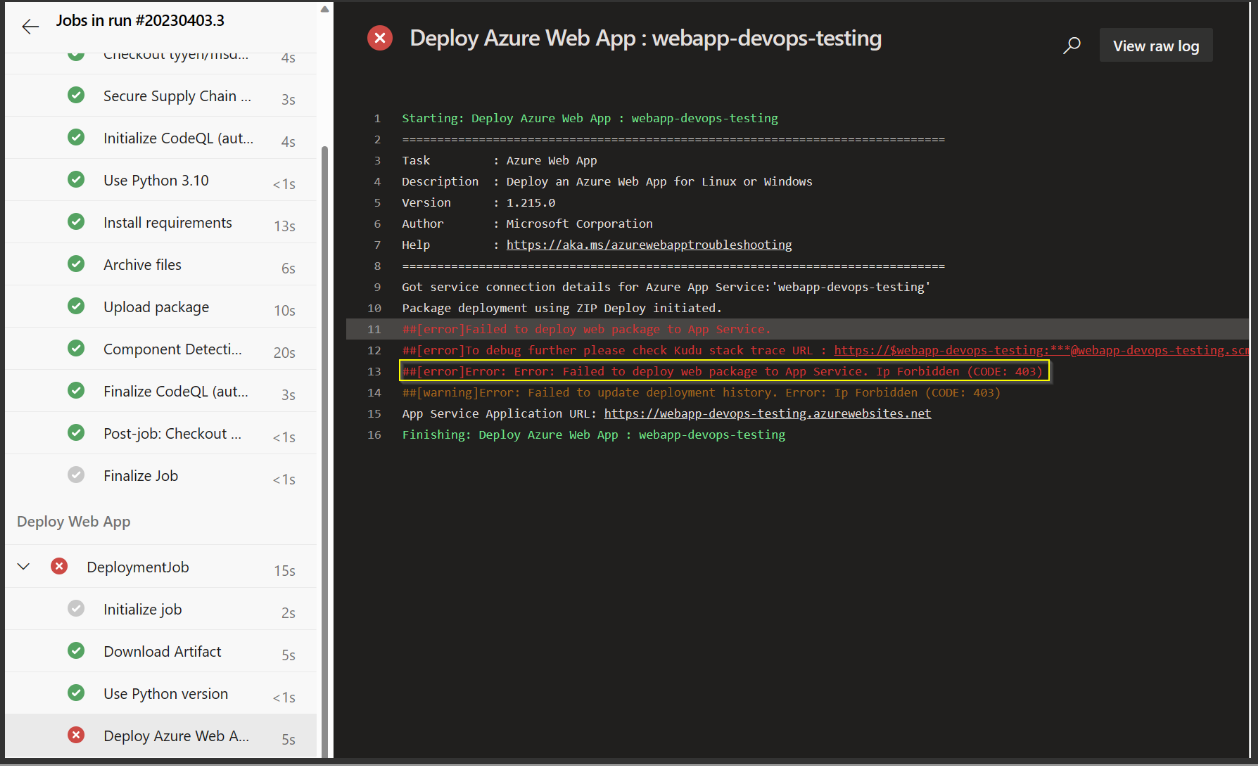
Task: Click the success icon beside Install requirements
Action: [x=76, y=222]
